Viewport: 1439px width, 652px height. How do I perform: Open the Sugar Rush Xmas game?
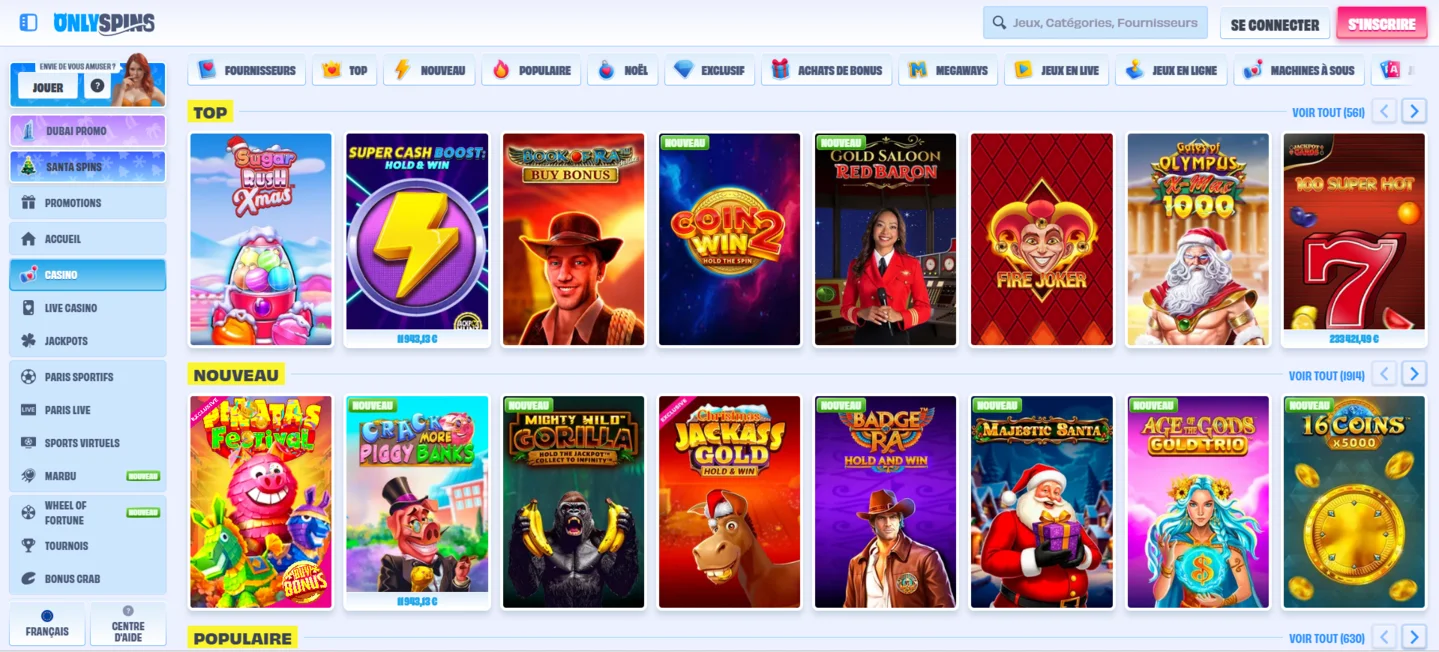tap(261, 239)
